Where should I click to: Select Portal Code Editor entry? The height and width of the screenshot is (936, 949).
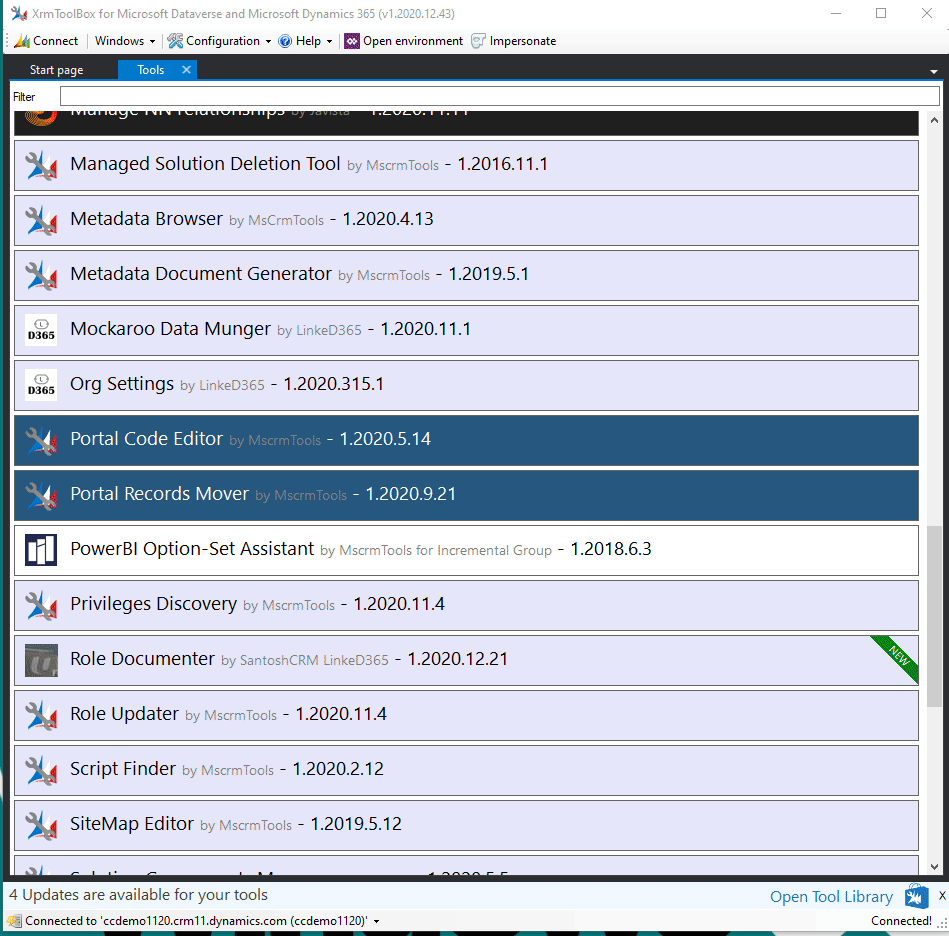[x=466, y=440]
